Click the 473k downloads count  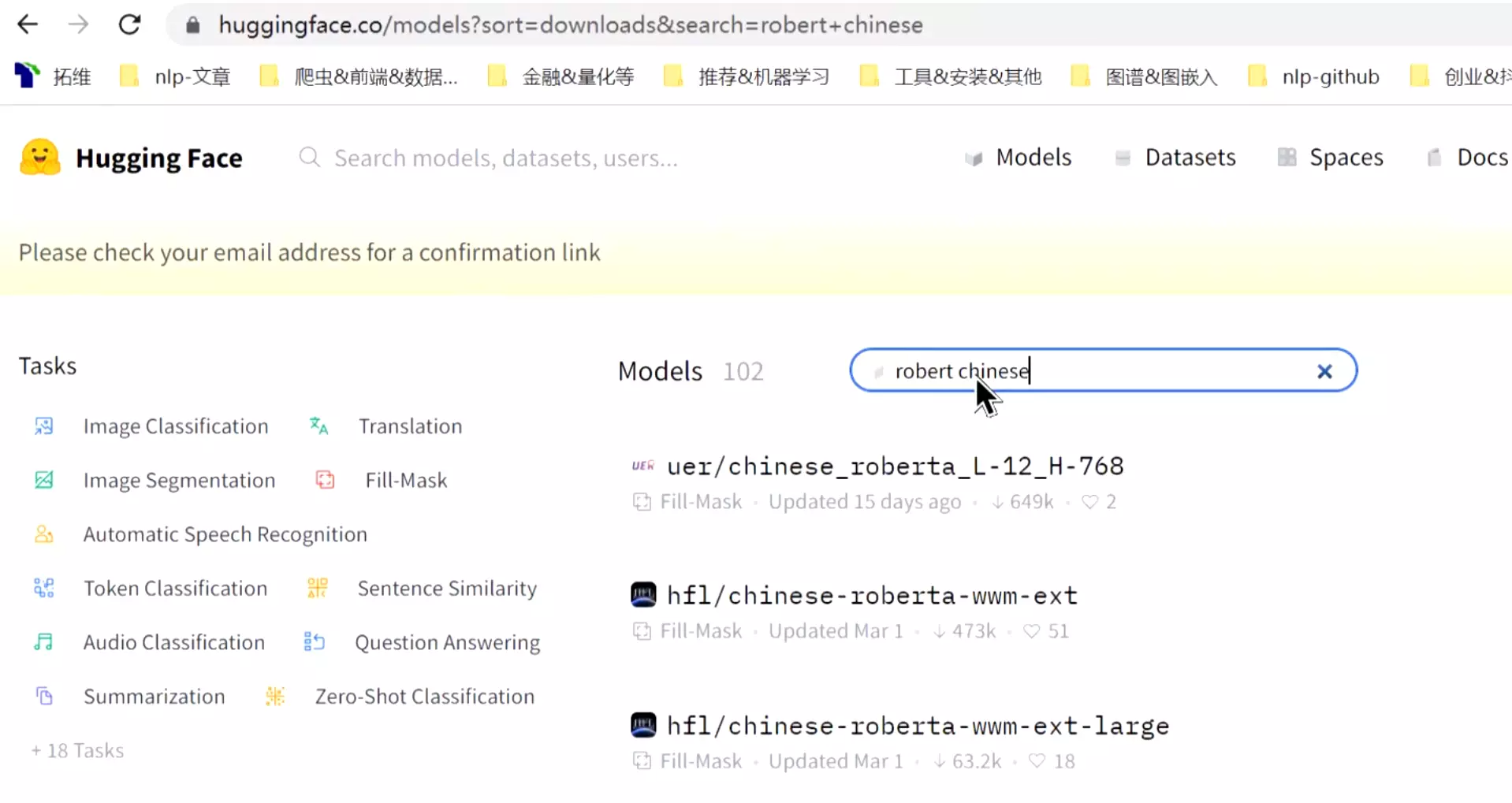pyautogui.click(x=964, y=631)
